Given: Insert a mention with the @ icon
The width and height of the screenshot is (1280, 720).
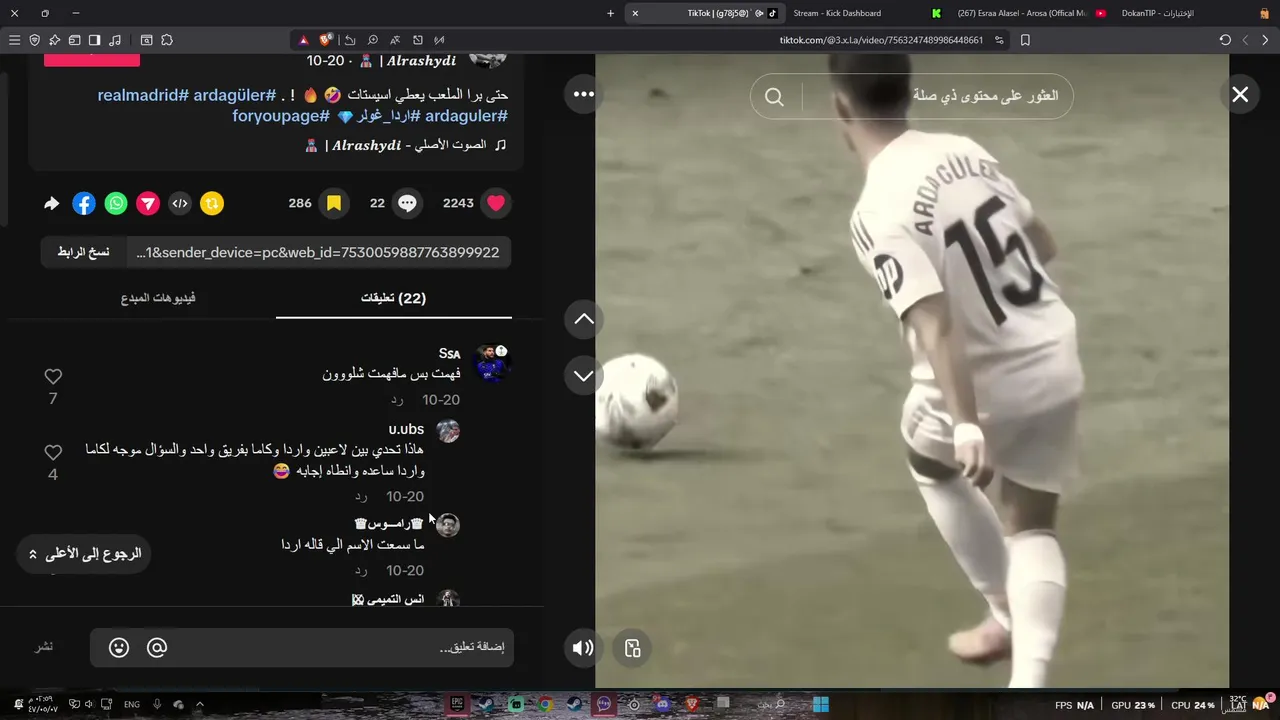Looking at the screenshot, I should click(157, 648).
